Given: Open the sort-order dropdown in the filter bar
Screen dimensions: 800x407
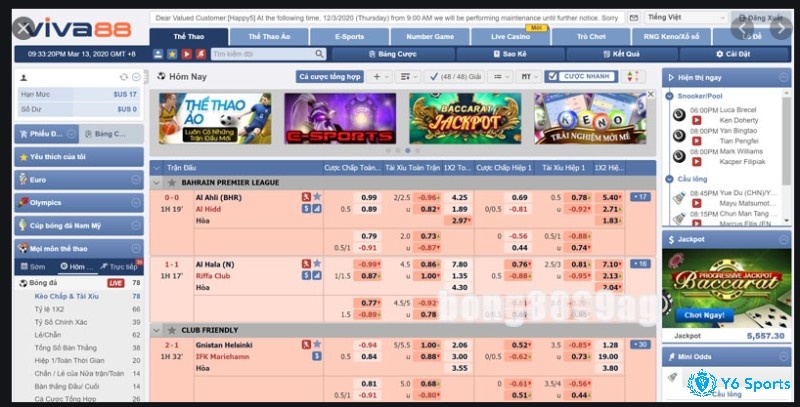Looking at the screenshot, I should pyautogui.click(x=409, y=77).
